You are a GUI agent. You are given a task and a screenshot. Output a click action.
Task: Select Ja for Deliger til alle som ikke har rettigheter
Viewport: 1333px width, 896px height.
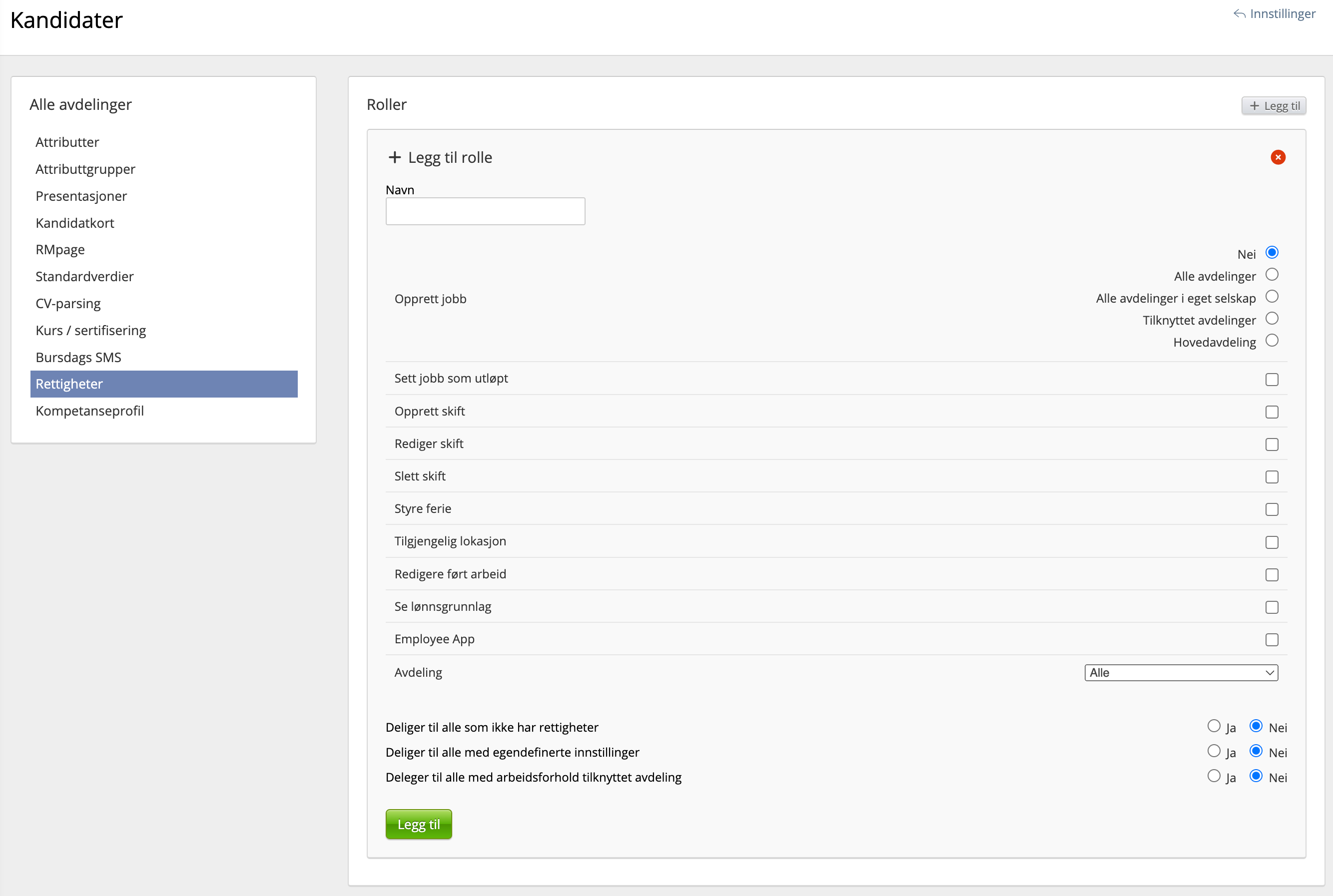(1214, 726)
